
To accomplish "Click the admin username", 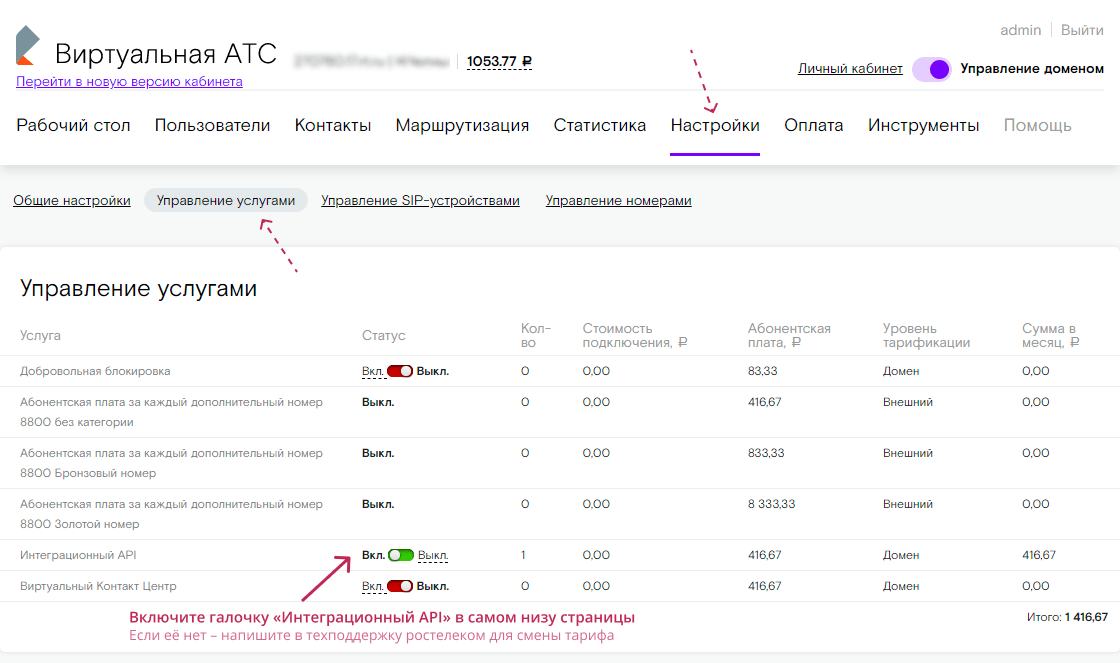I will click(x=1020, y=30).
